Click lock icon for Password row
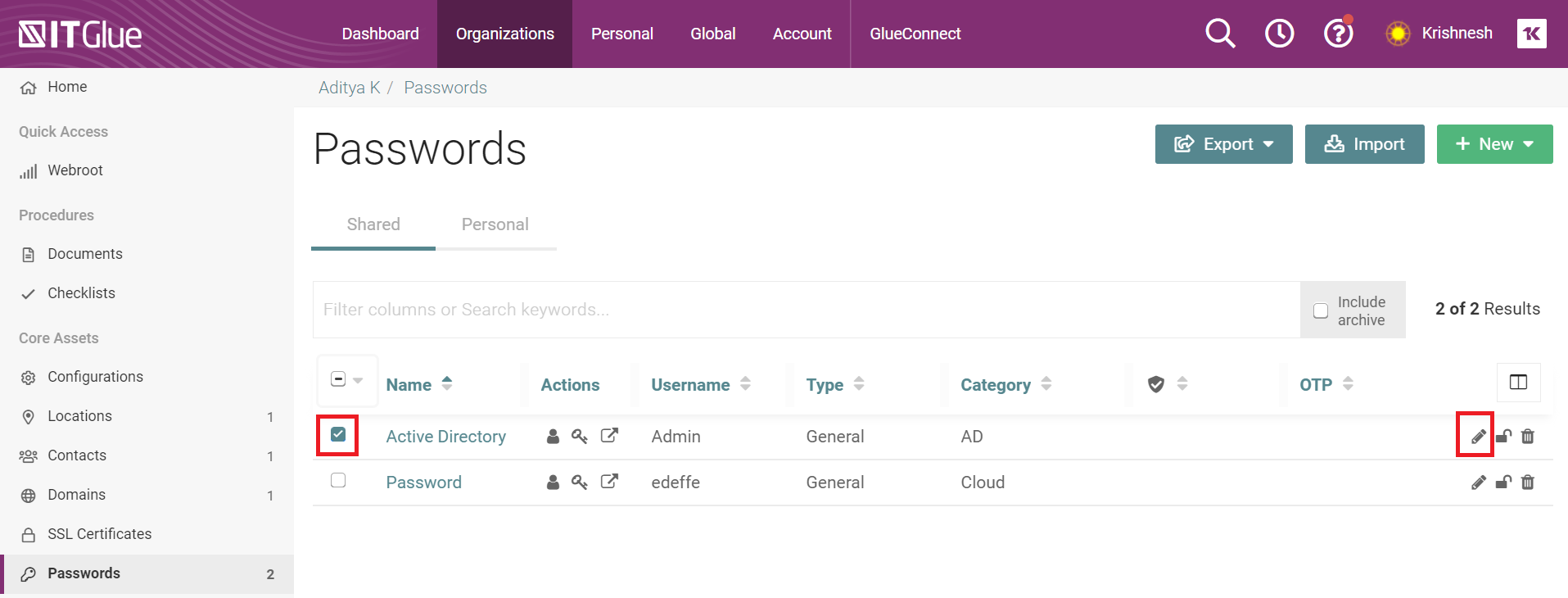The width and height of the screenshot is (1568, 598). [x=1503, y=482]
